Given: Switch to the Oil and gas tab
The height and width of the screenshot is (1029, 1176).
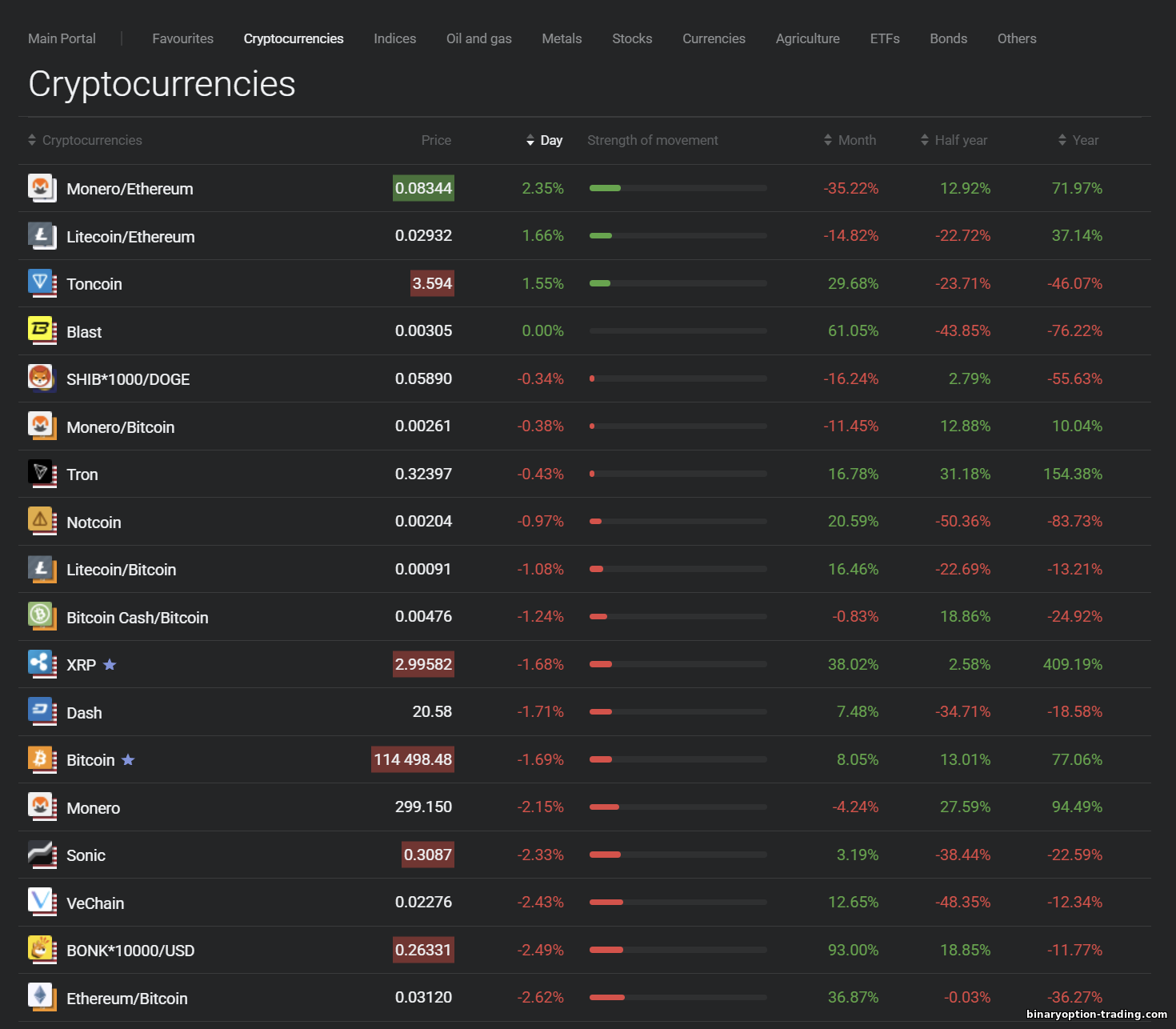Looking at the screenshot, I should 478,38.
